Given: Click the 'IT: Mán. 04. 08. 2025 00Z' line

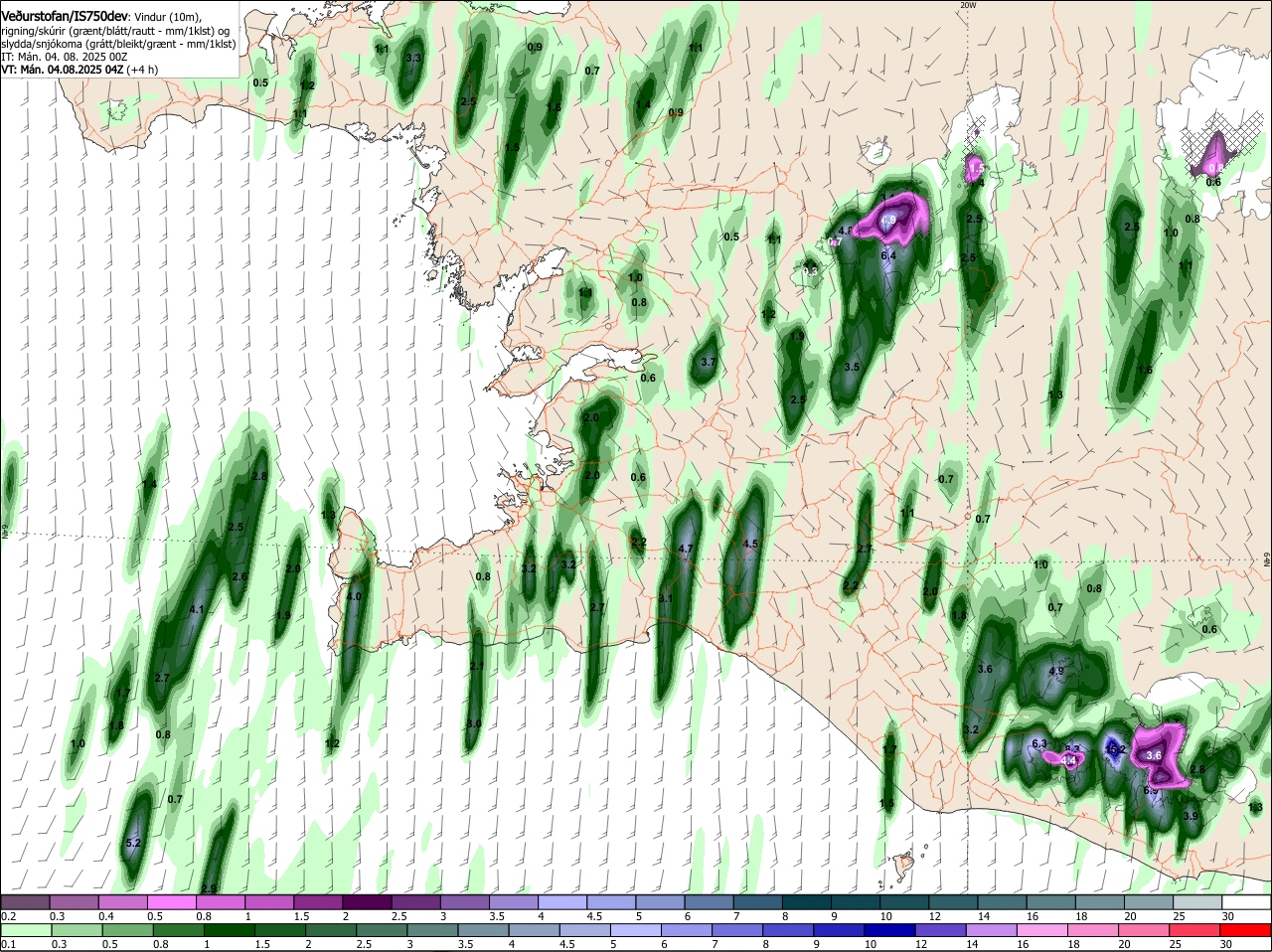Looking at the screenshot, I should click(65, 58).
